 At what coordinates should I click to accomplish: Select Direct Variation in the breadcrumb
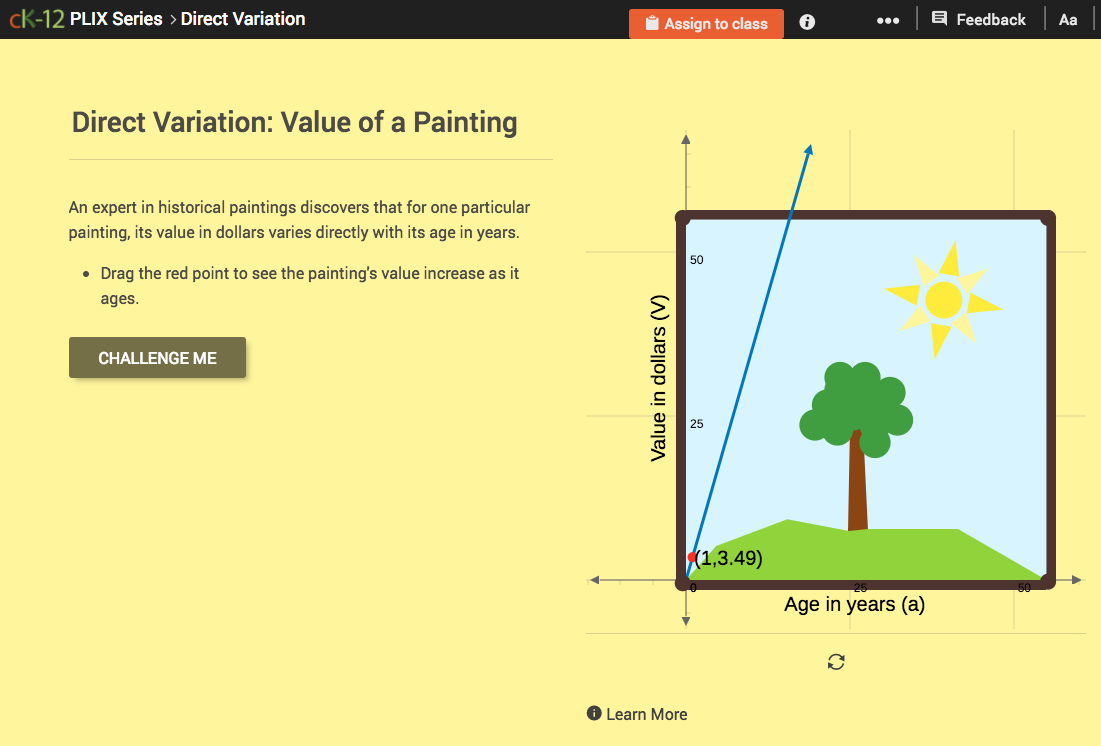pos(243,18)
